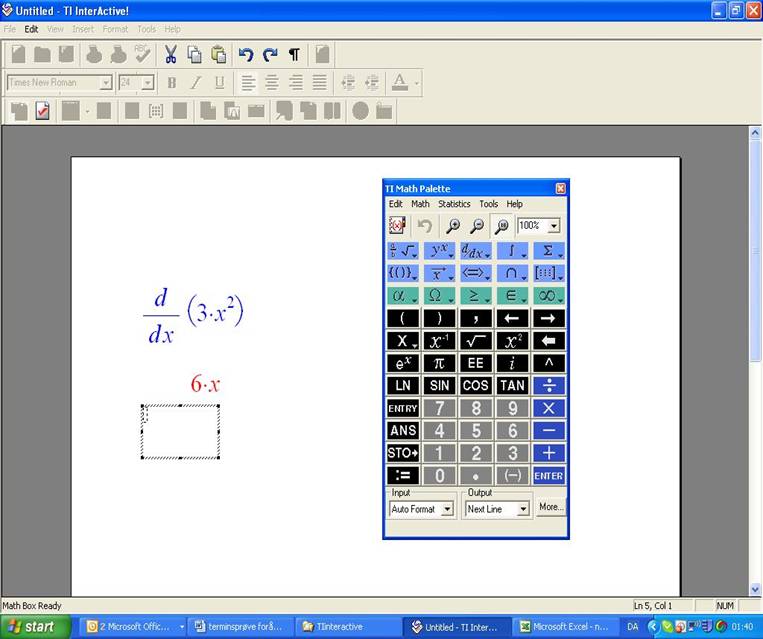Open the 100% zoom dropdown in palette
Viewport: 763px width, 639px height.
tap(553, 226)
